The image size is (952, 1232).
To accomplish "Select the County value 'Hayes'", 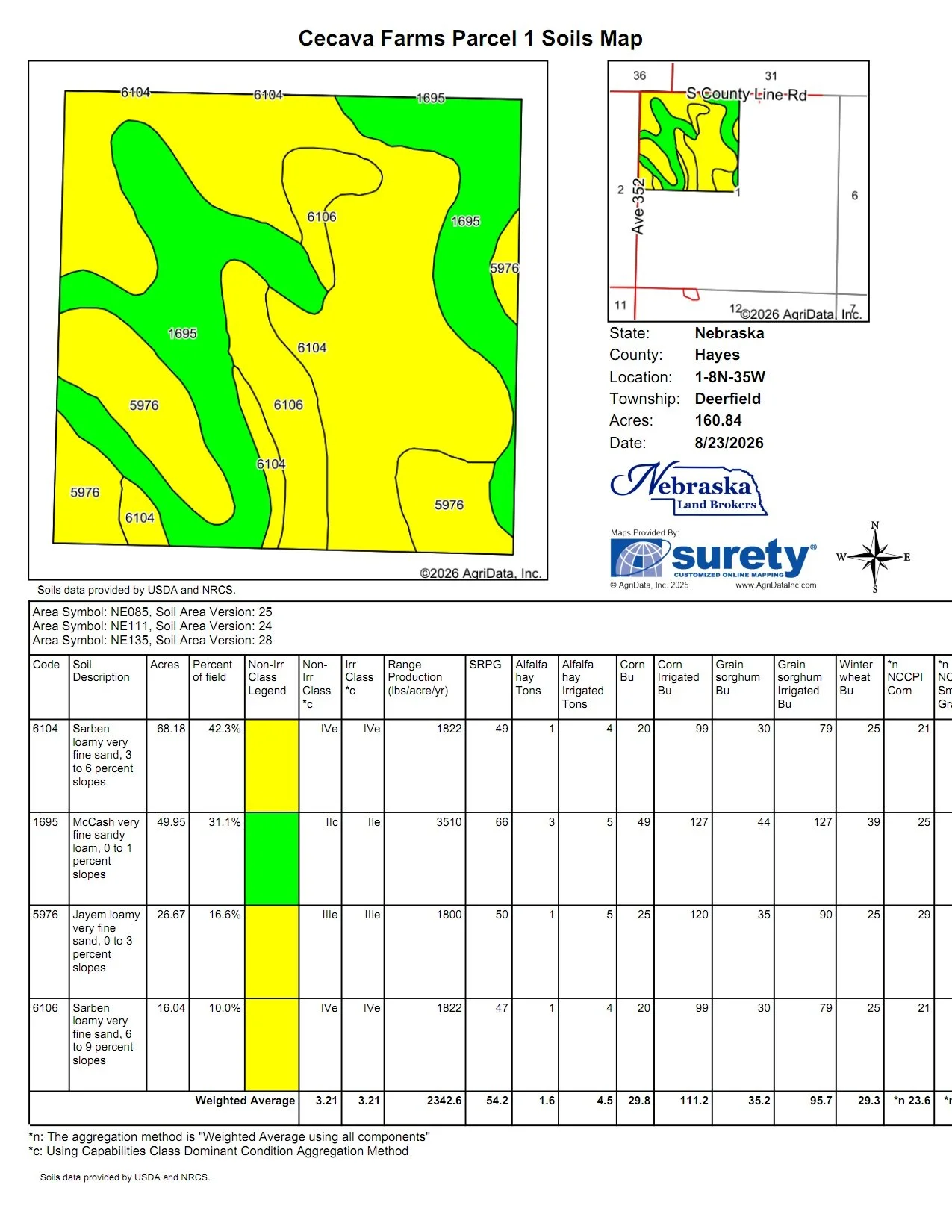I will coord(718,355).
